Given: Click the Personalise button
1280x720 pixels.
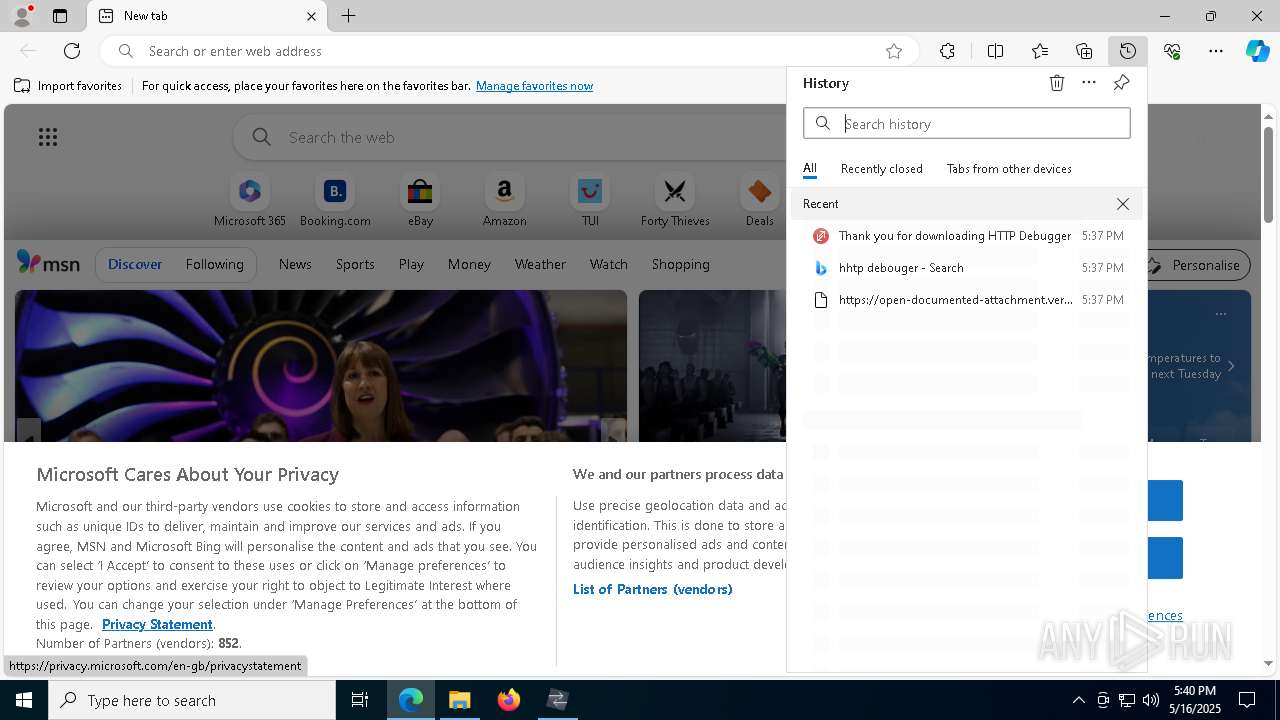Looking at the screenshot, I should coord(1197,265).
